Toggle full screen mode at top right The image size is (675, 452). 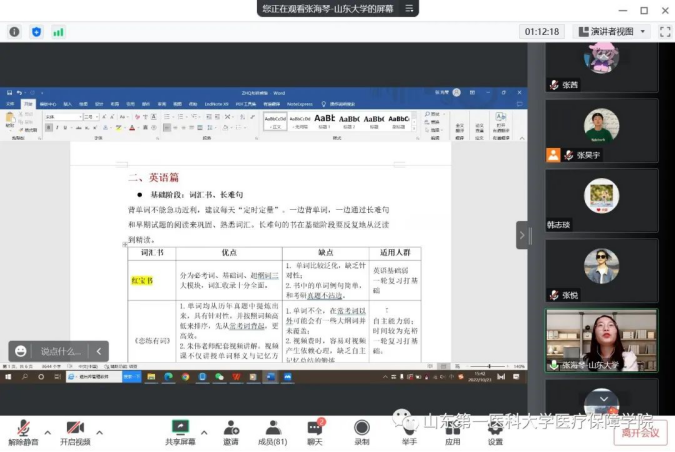(x=658, y=31)
